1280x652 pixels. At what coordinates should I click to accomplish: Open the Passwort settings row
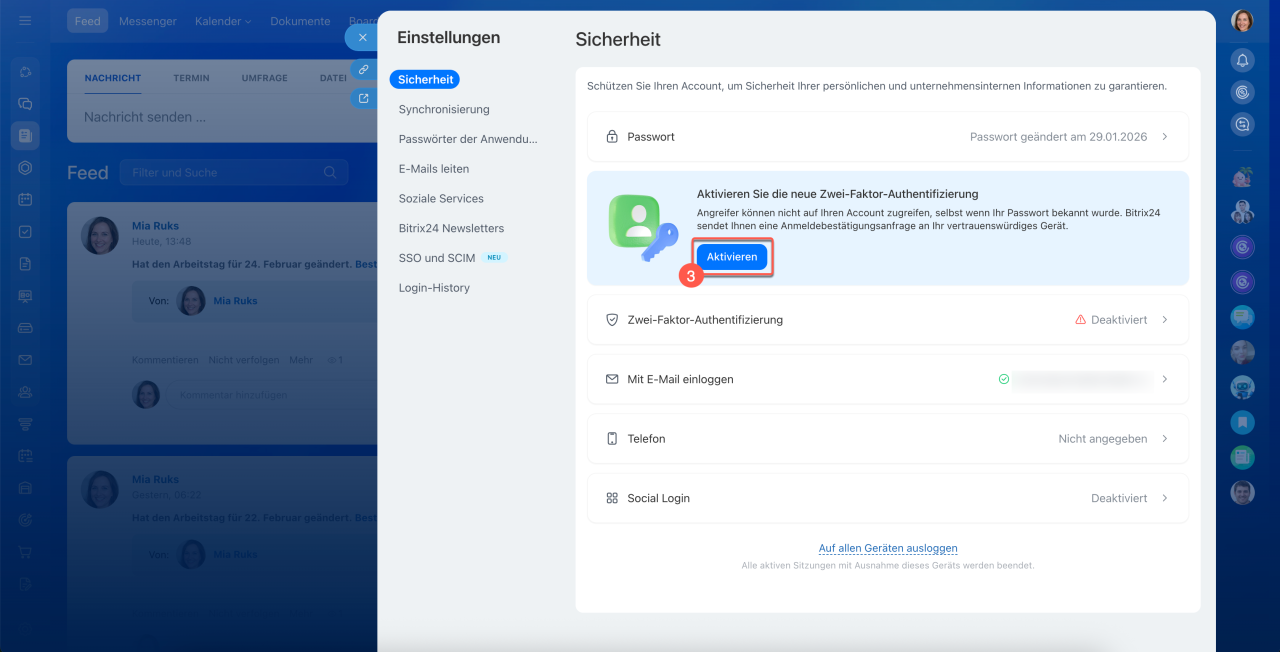[x=887, y=137]
